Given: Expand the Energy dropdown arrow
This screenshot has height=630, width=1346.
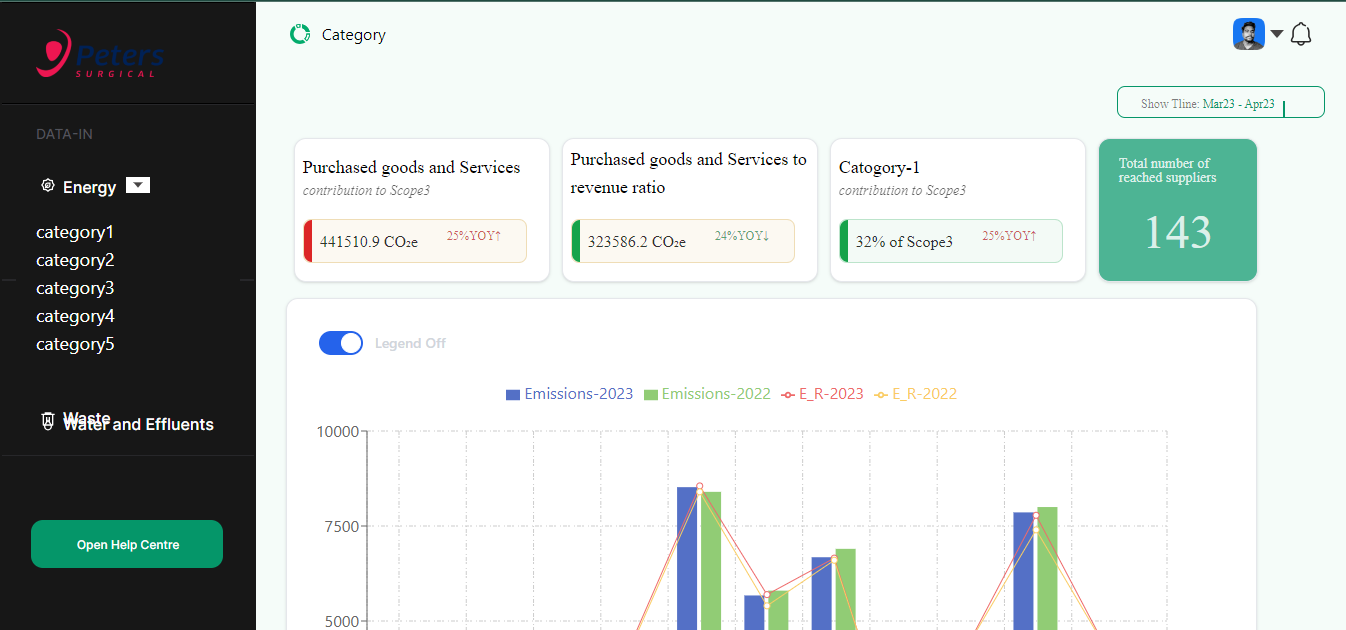Looking at the screenshot, I should (x=138, y=185).
